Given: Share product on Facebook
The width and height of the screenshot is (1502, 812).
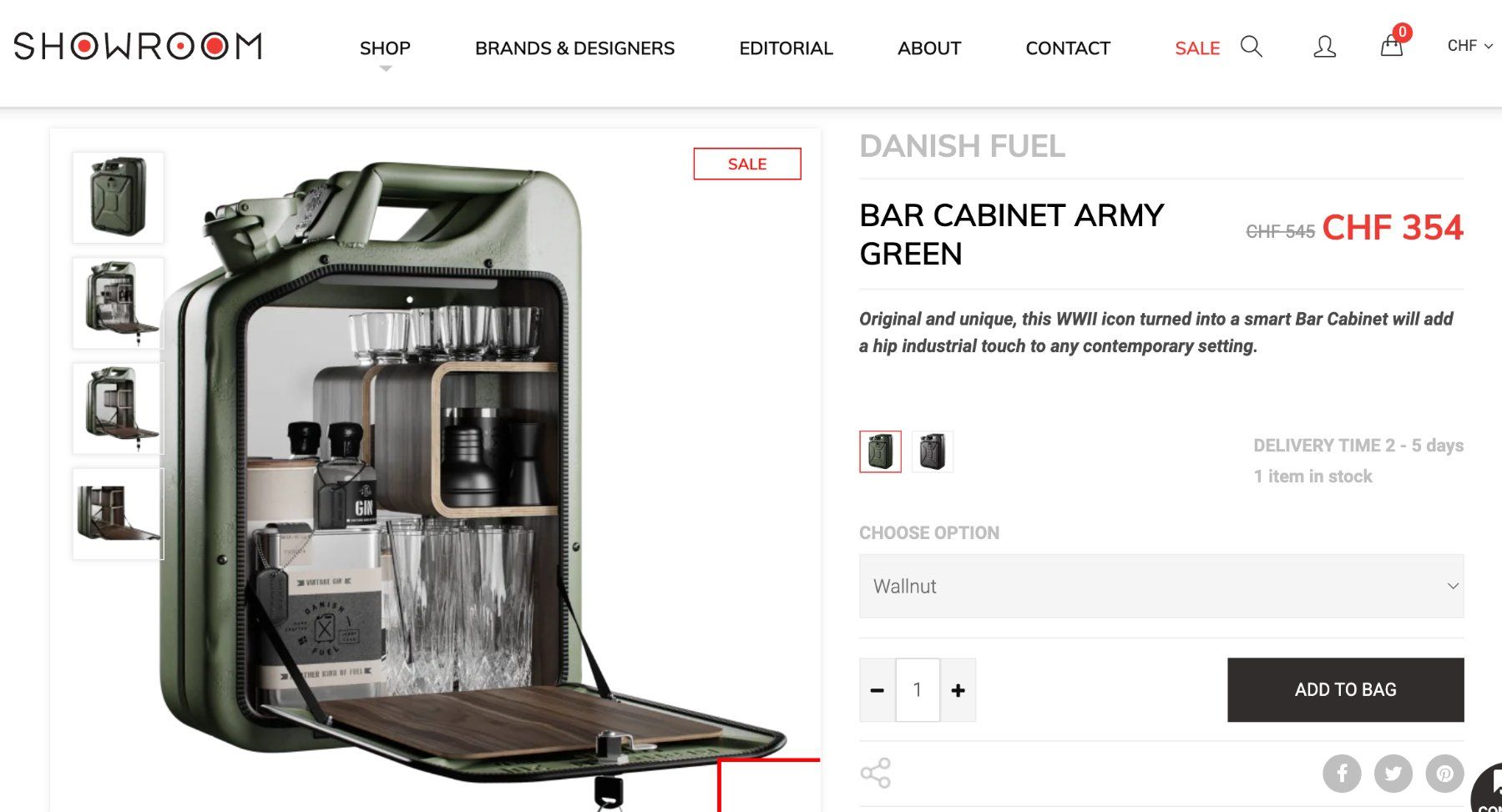Looking at the screenshot, I should (x=1342, y=773).
